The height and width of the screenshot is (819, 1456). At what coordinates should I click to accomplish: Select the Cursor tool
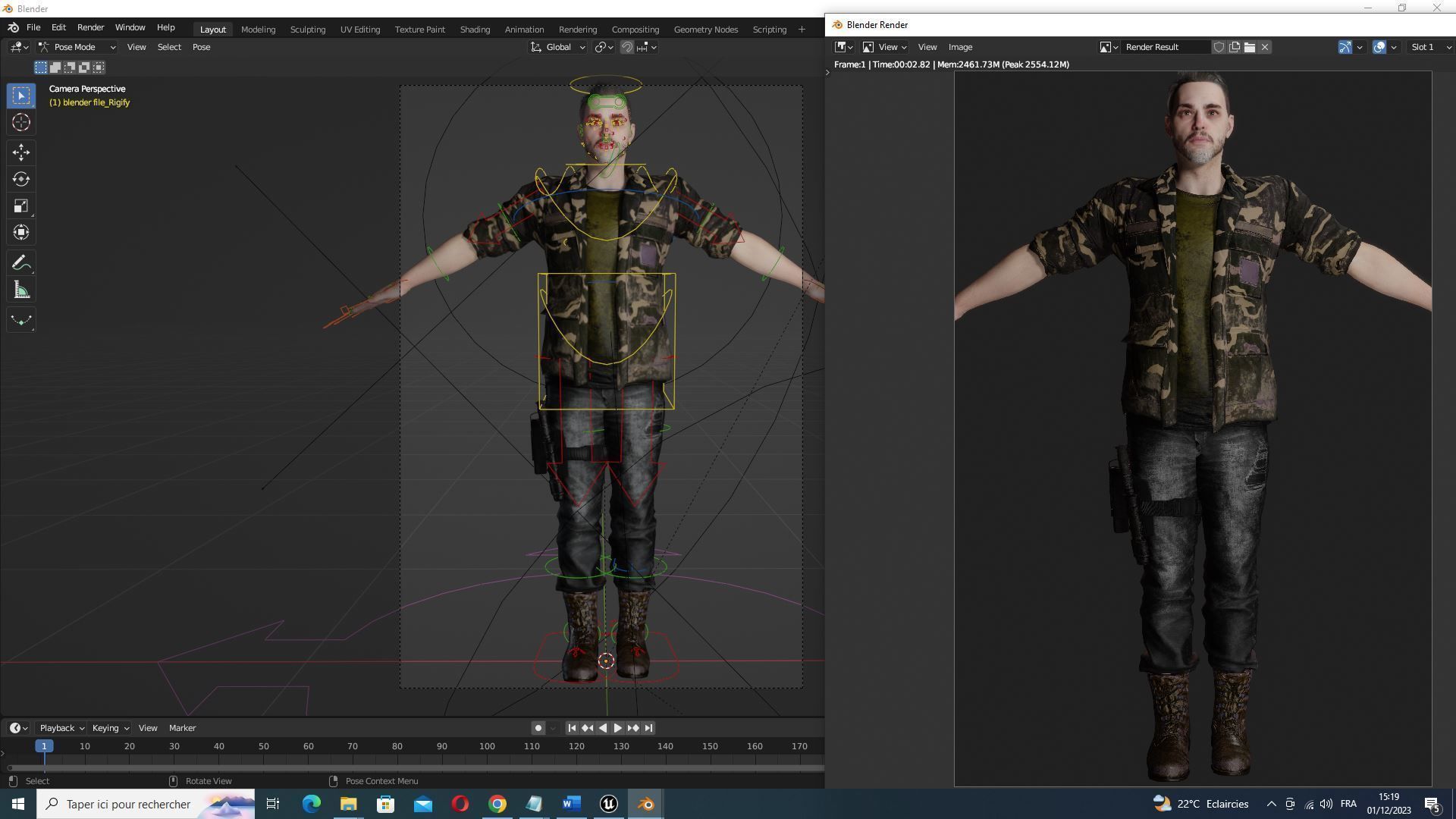pyautogui.click(x=21, y=122)
